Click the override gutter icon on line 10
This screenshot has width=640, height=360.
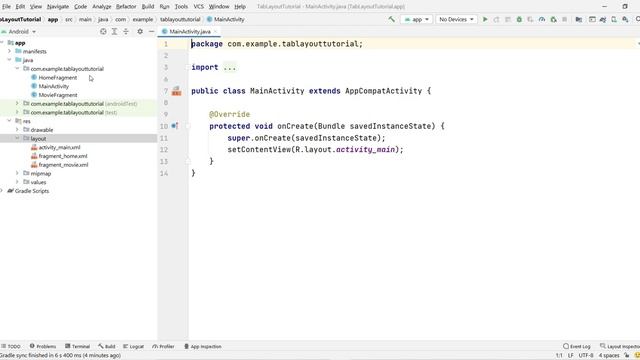tap(175, 126)
